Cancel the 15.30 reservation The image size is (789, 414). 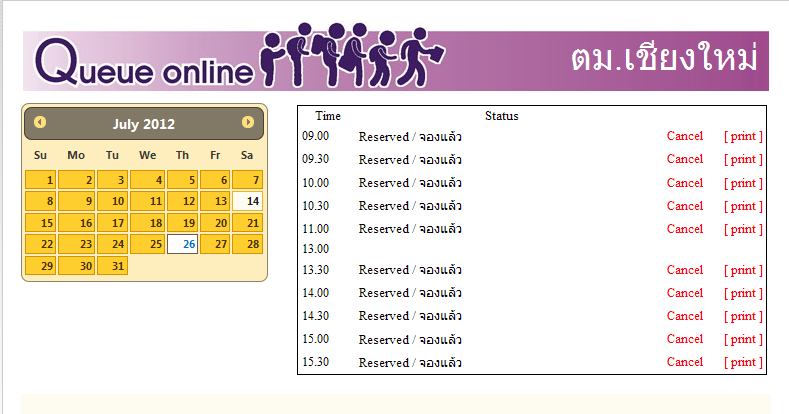tap(685, 362)
